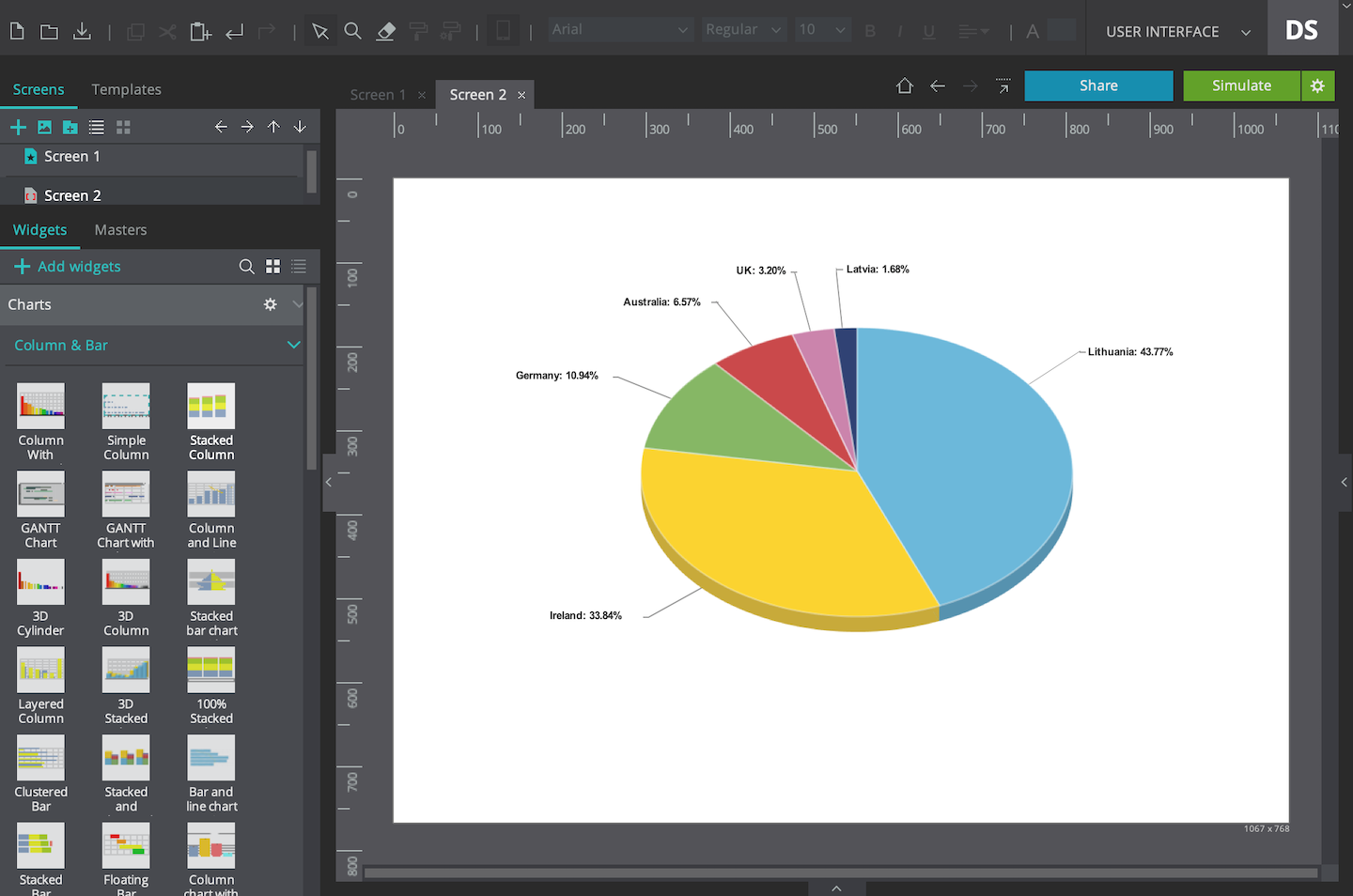Image resolution: width=1353 pixels, height=896 pixels.
Task: Create a new prototype file
Action: [x=17, y=31]
